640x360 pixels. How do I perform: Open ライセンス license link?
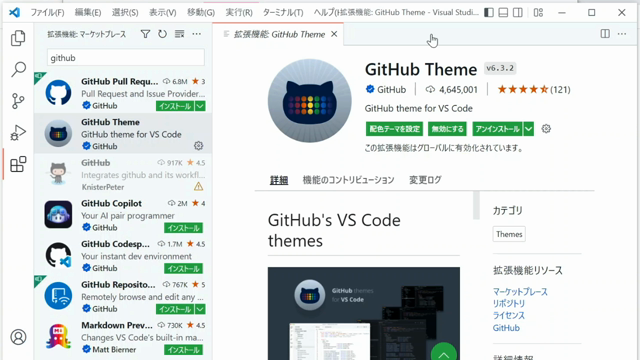pos(509,316)
